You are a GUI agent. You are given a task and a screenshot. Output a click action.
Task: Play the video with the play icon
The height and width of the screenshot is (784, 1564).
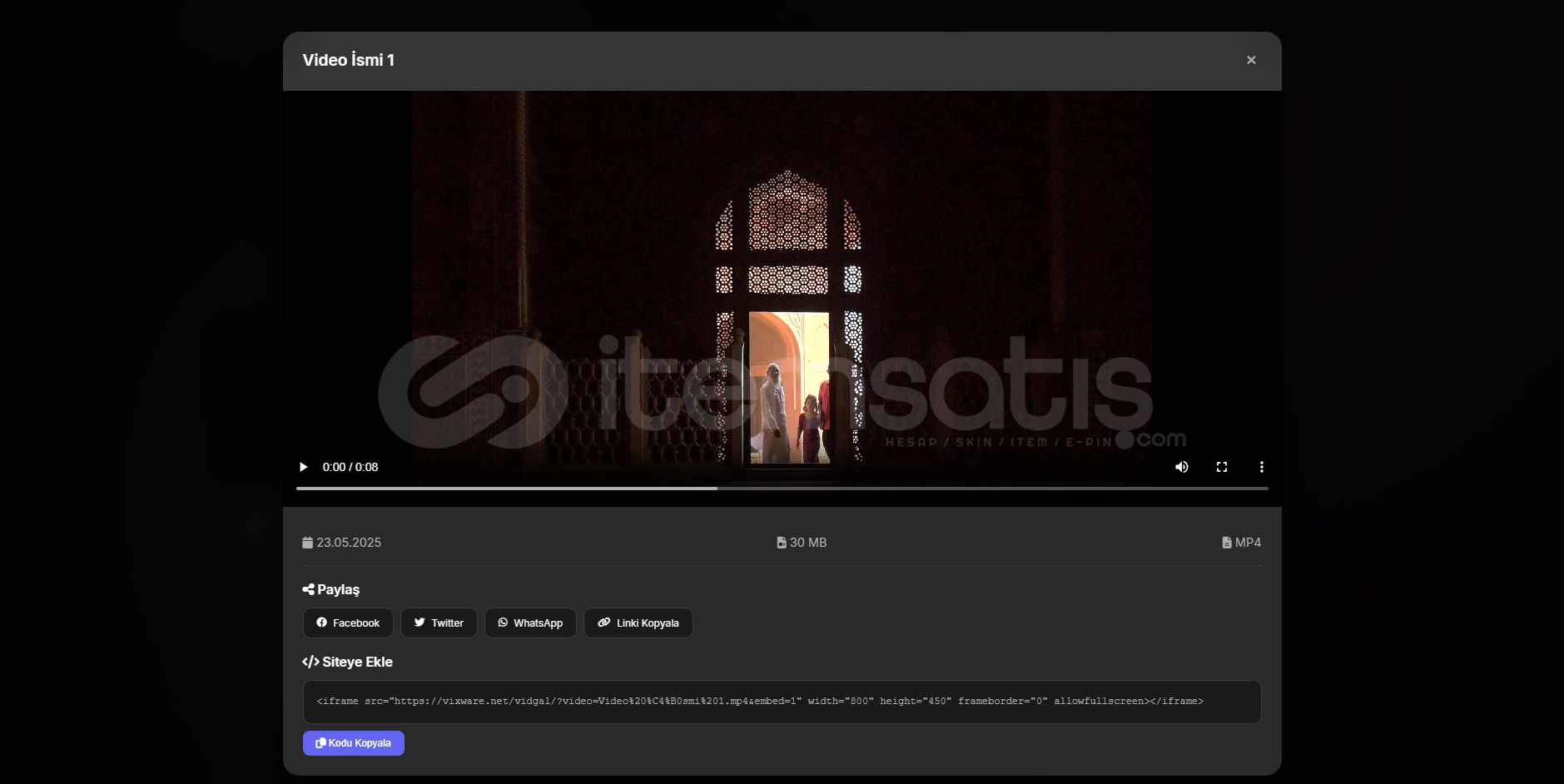point(304,467)
